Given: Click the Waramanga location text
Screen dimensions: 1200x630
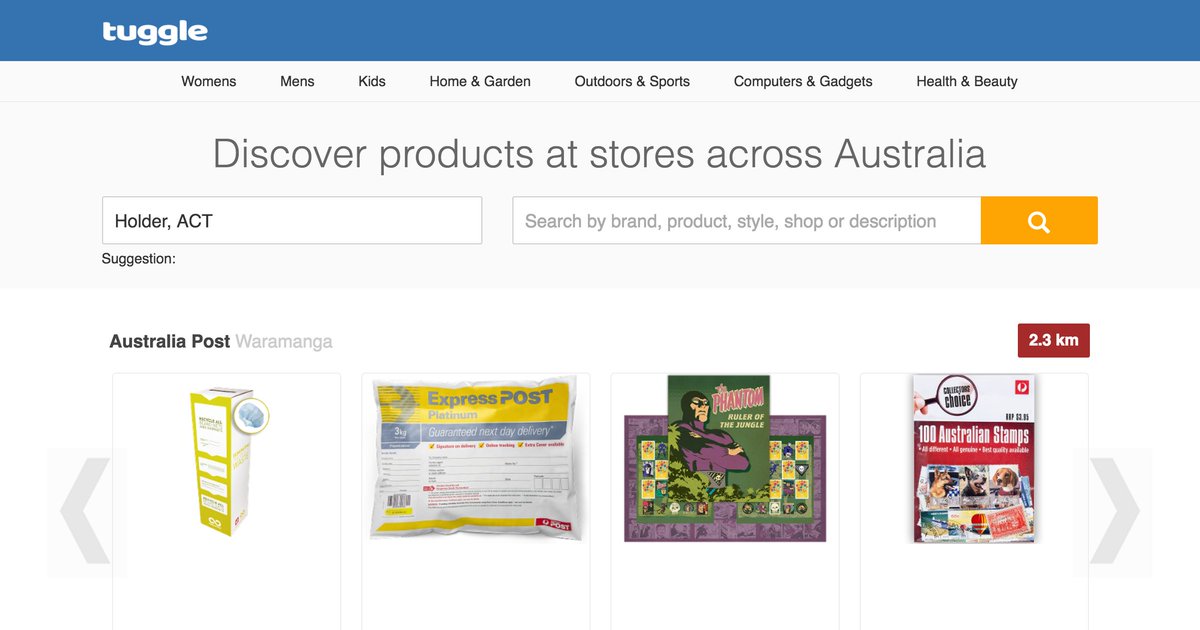Looking at the screenshot, I should click(284, 341).
